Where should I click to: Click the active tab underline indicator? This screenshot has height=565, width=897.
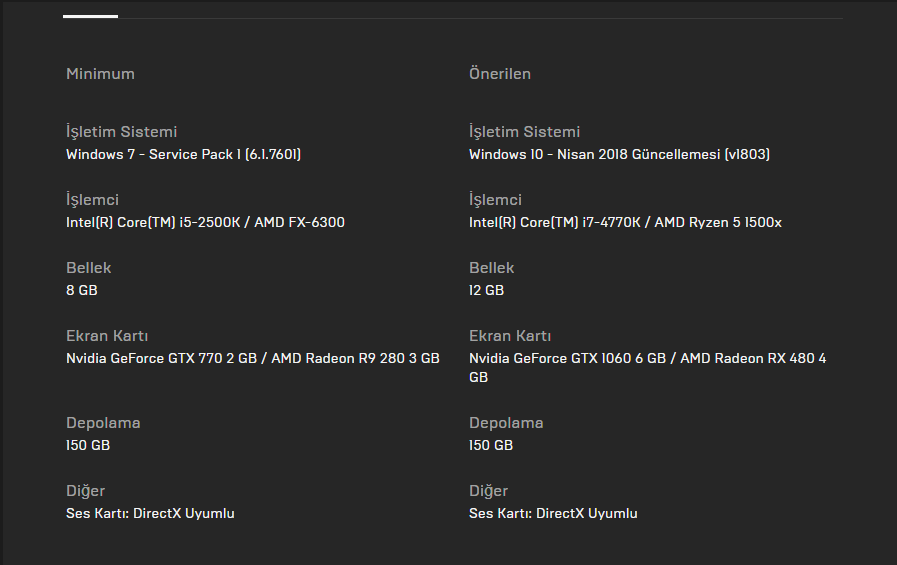pos(90,16)
